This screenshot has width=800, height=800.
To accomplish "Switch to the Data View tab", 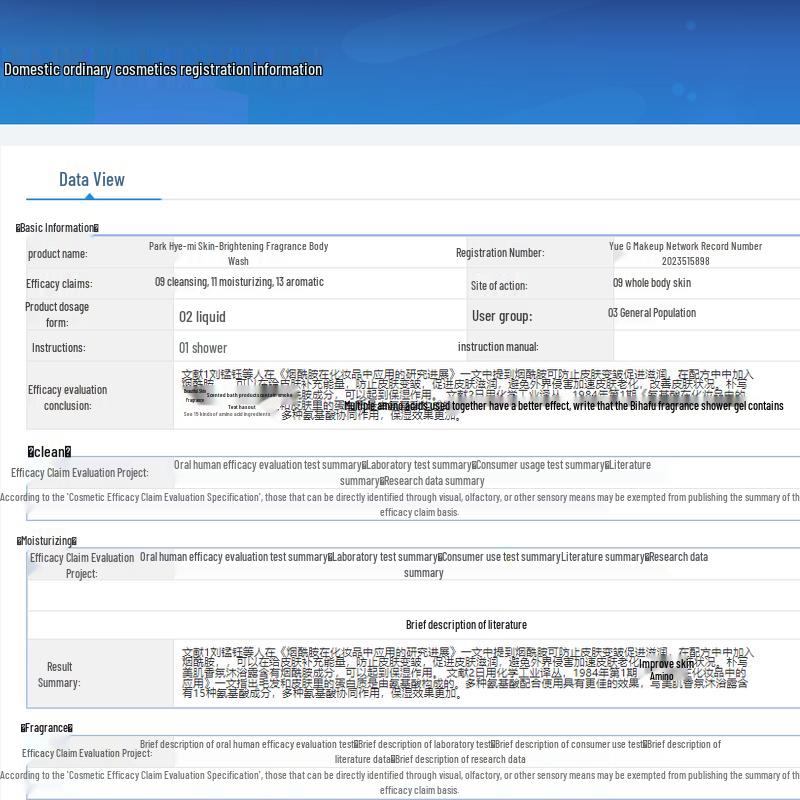I will 92,180.
